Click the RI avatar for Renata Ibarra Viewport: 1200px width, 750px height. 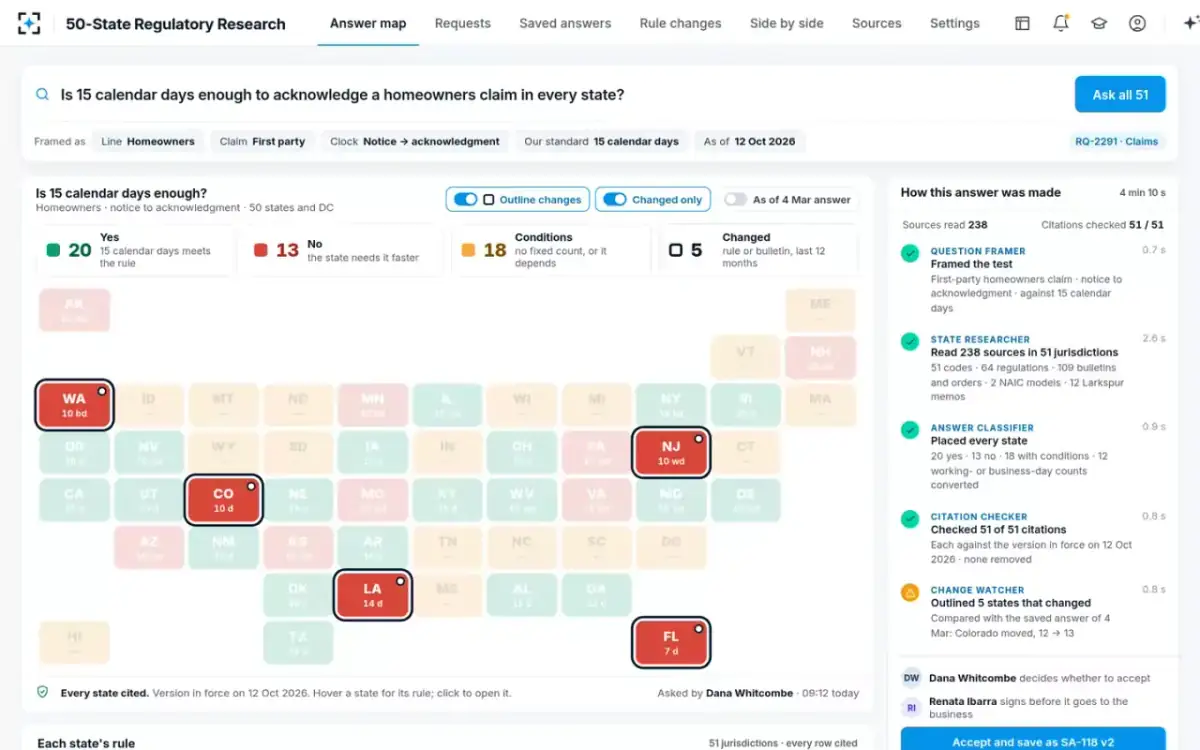pos(911,707)
